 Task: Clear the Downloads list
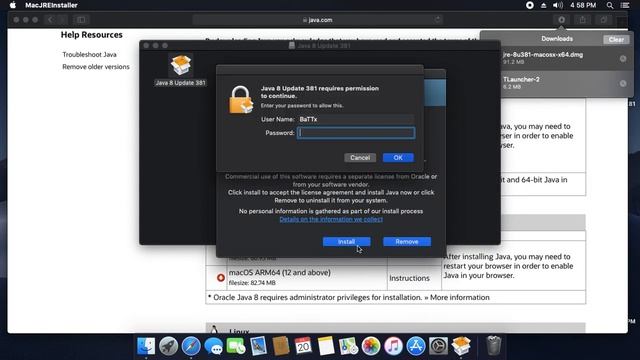tap(616, 40)
